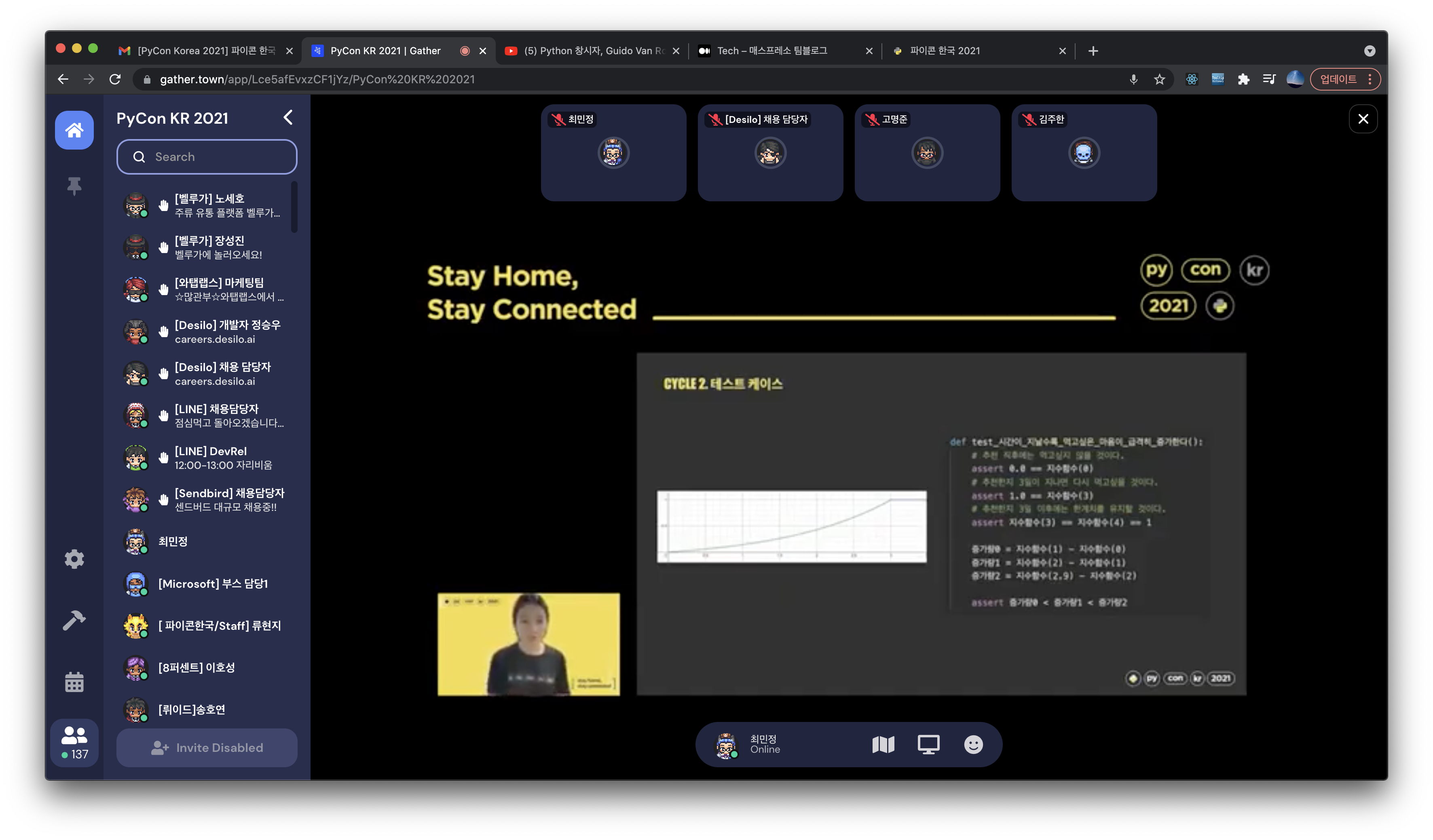Open settings gear in Gather sidebar
This screenshot has height=840, width=1433.
pyautogui.click(x=74, y=559)
